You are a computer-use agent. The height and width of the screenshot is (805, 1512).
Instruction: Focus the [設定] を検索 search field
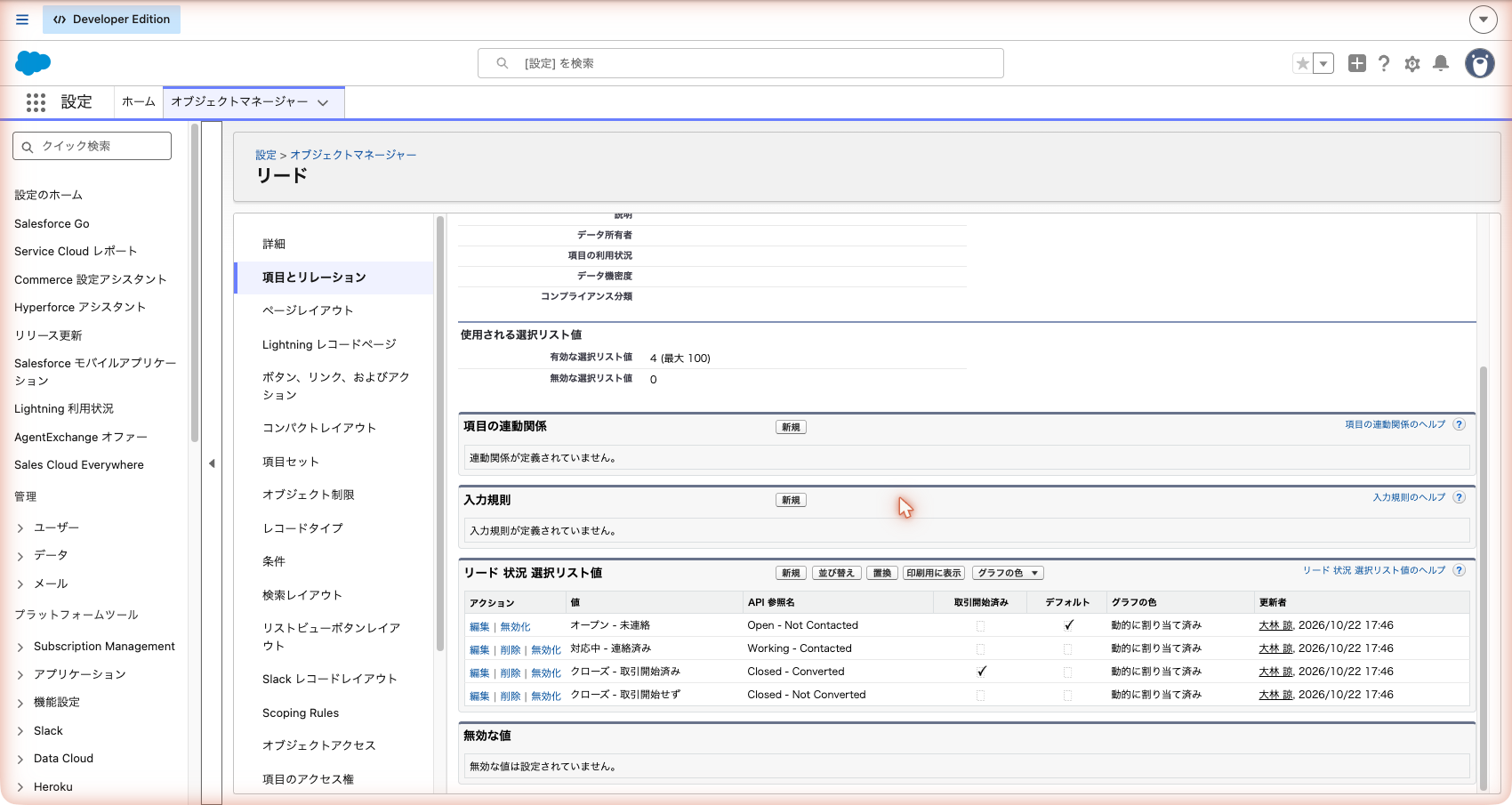[x=741, y=63]
